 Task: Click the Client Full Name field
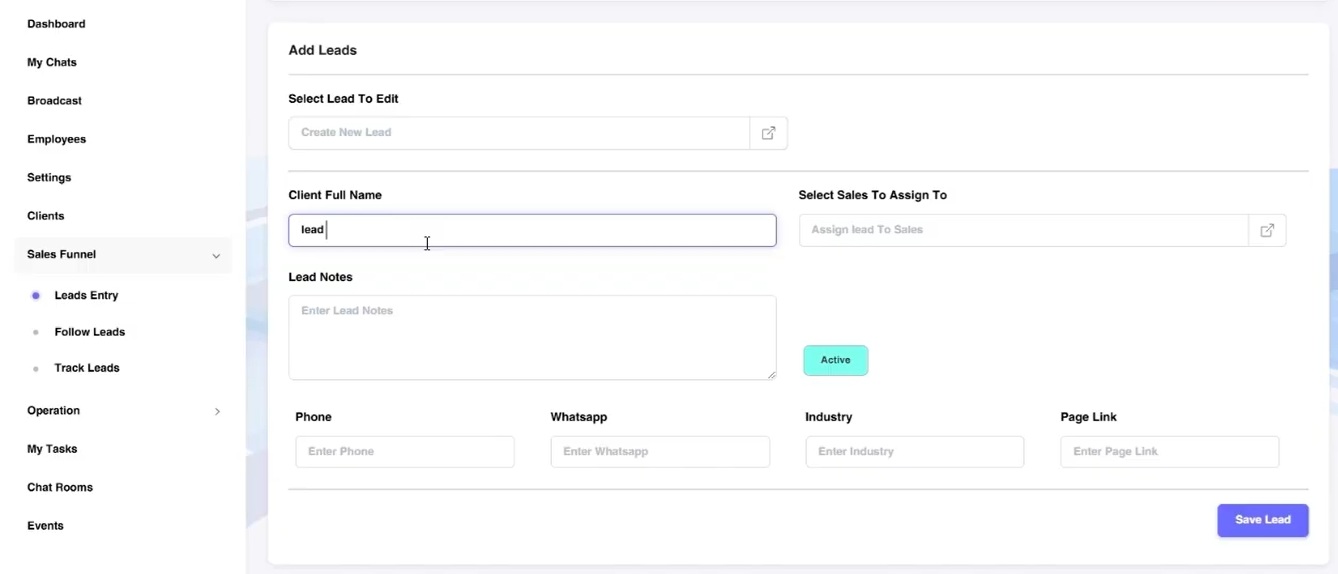pyautogui.click(x=532, y=230)
